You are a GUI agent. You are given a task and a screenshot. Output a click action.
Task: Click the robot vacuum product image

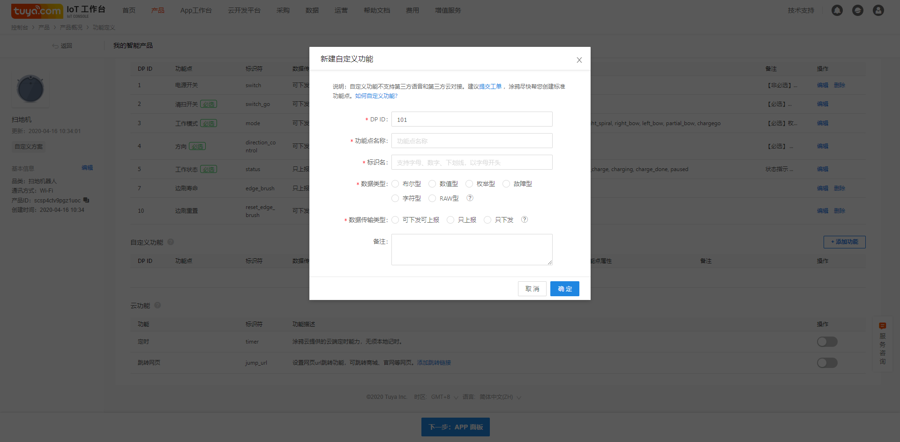30,89
